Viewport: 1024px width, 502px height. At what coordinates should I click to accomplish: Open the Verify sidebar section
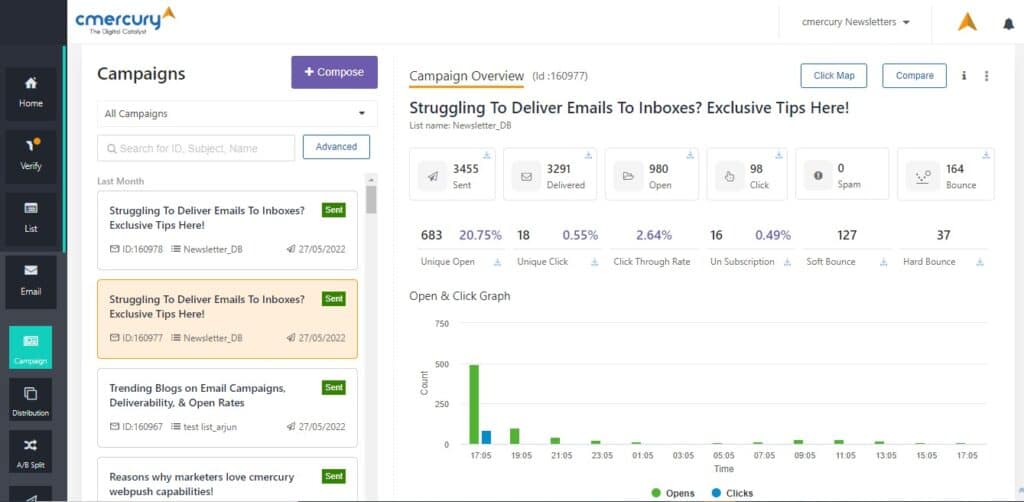click(x=31, y=153)
